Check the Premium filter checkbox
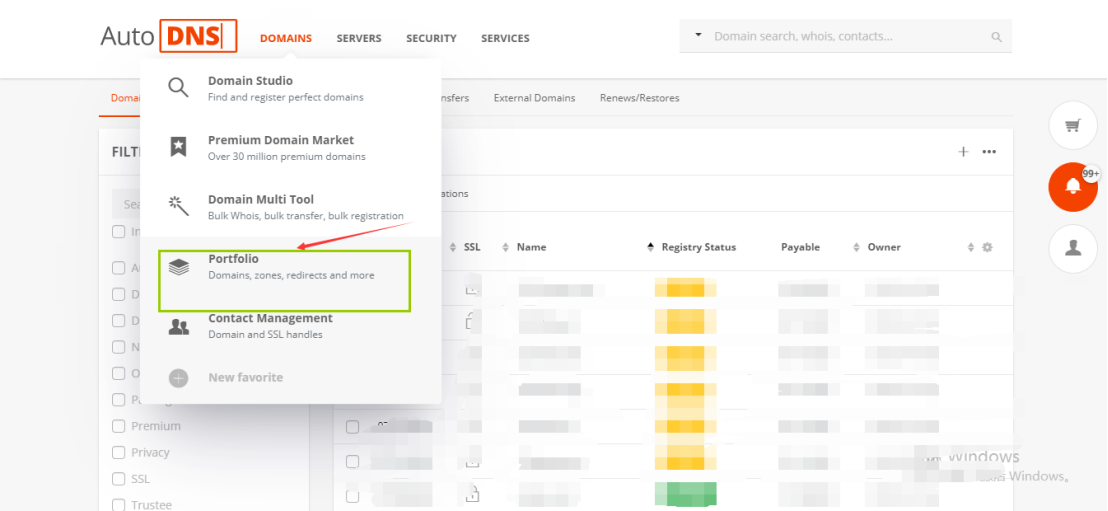1108x511 pixels. tap(119, 426)
